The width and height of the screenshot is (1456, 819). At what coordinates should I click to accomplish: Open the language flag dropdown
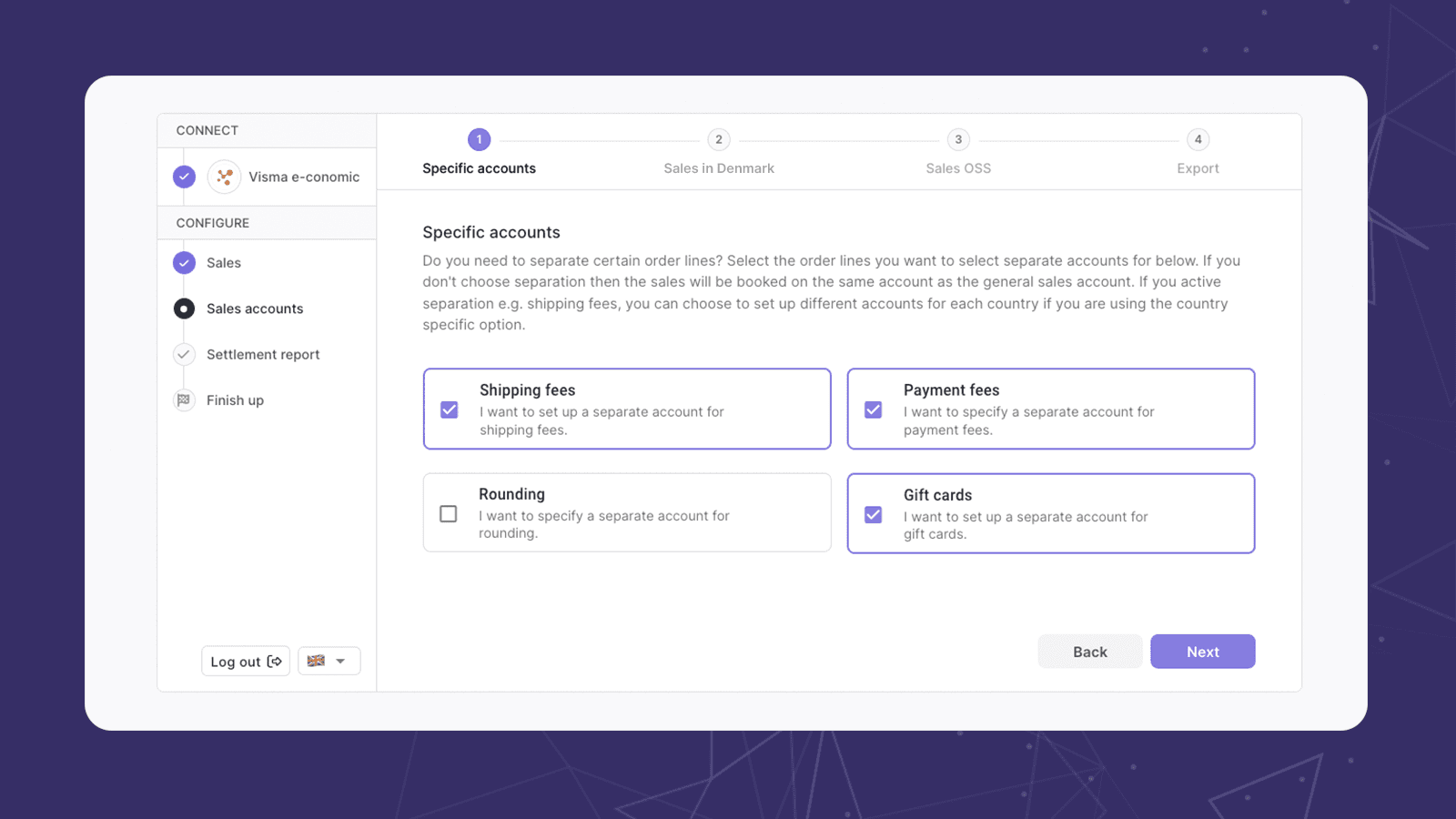click(x=329, y=662)
